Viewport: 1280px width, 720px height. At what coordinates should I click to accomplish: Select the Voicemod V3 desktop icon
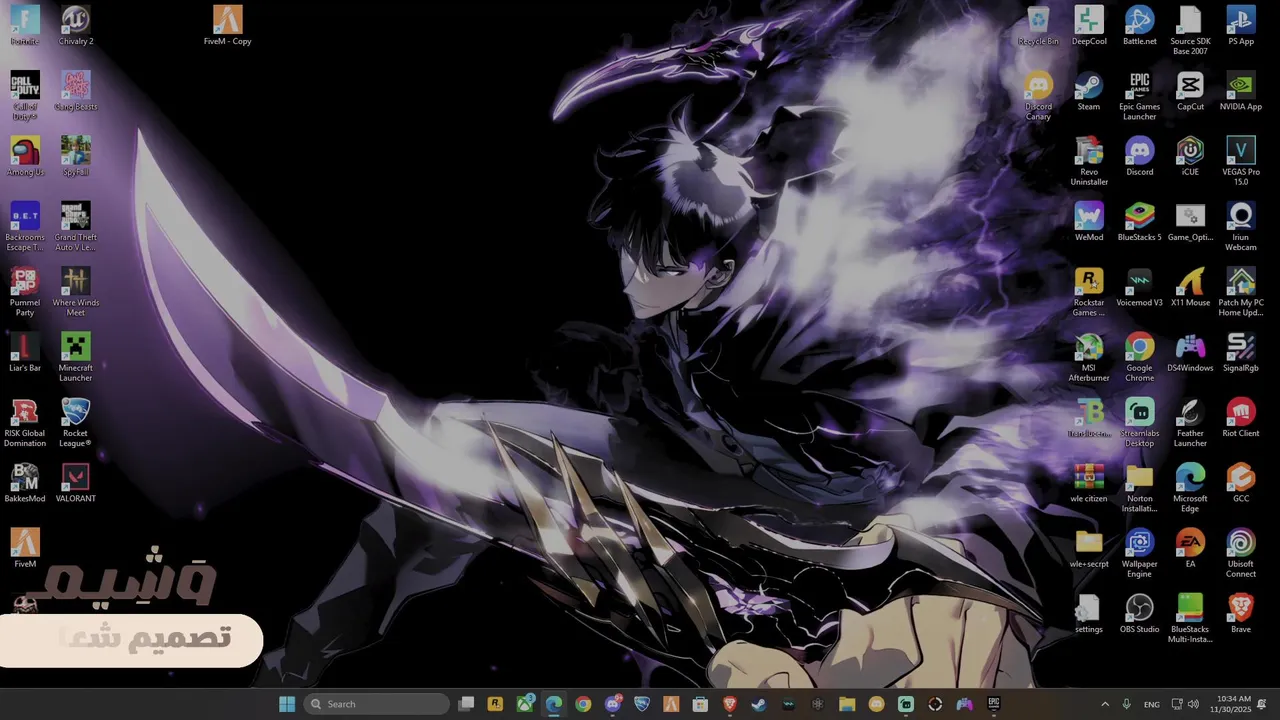pyautogui.click(x=1140, y=287)
